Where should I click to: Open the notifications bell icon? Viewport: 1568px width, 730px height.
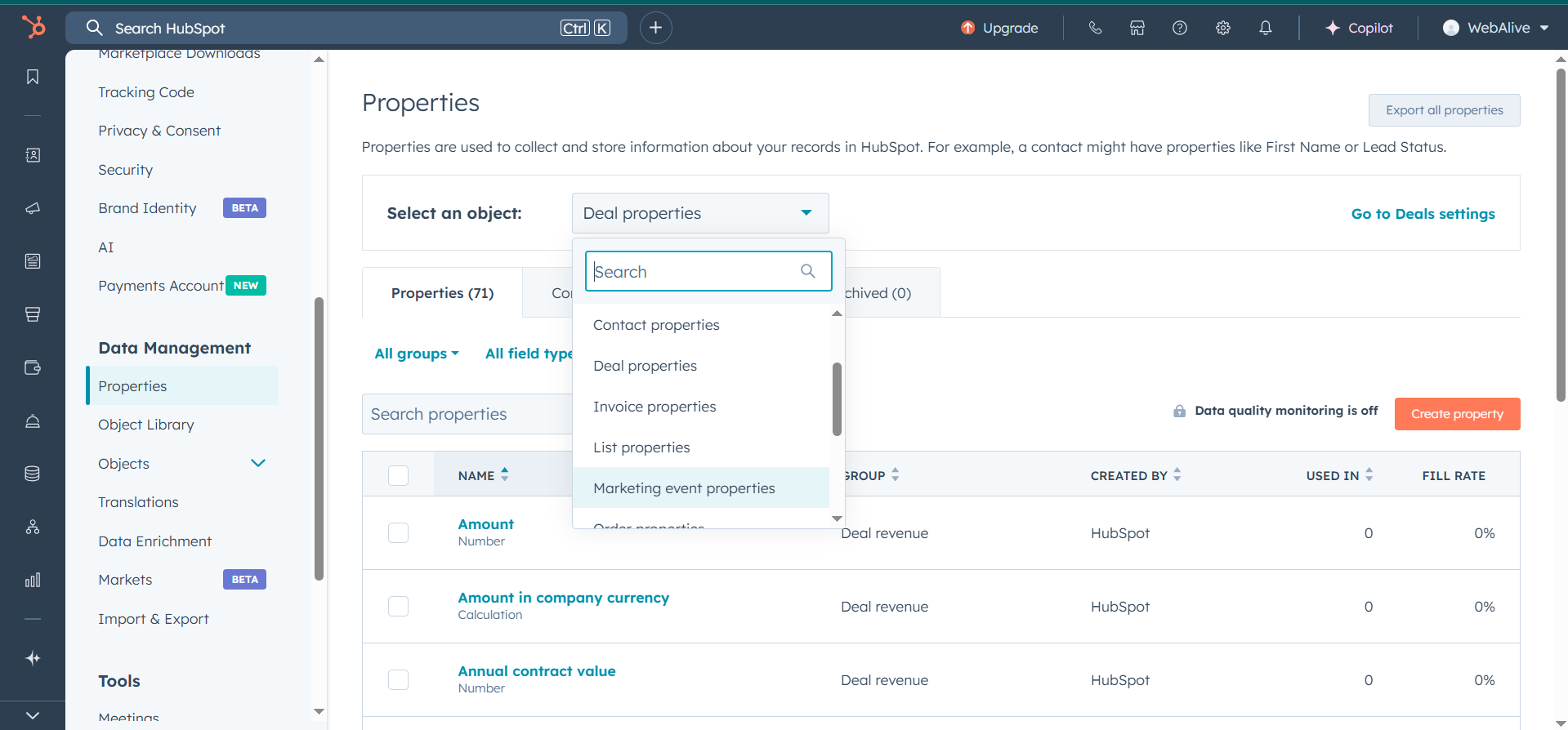1266,28
